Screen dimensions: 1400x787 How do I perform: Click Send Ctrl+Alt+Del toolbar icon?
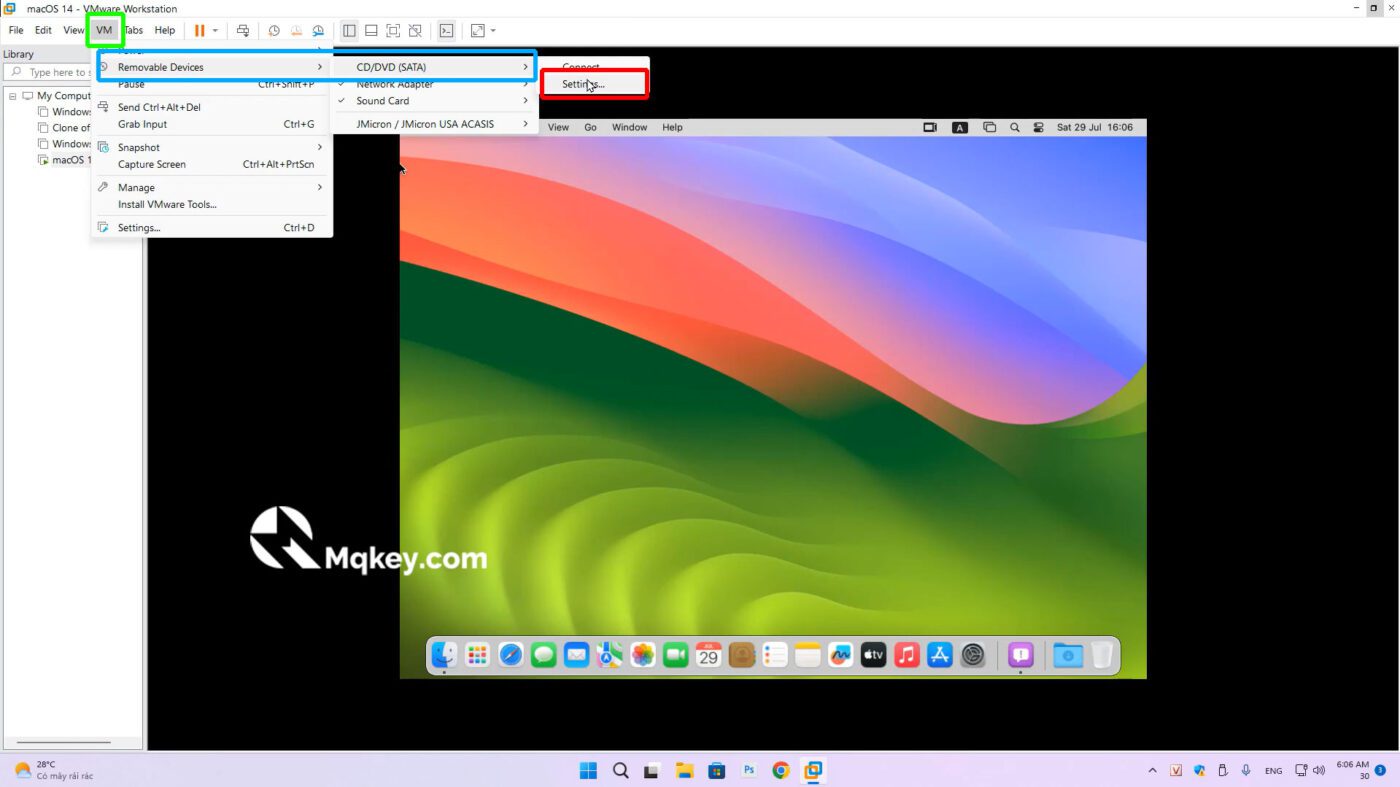[243, 30]
